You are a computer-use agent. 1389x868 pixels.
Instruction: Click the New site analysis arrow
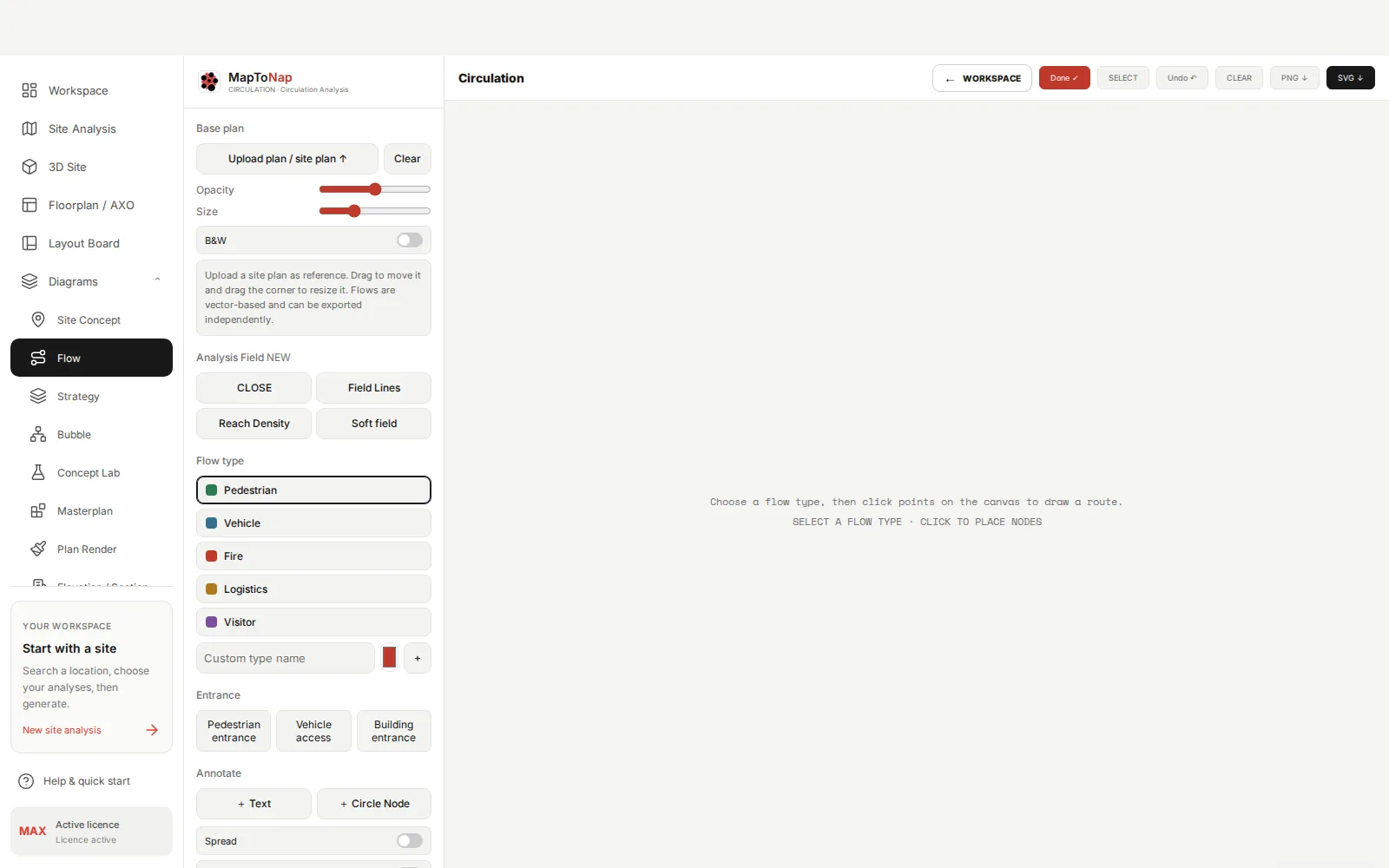pos(152,730)
